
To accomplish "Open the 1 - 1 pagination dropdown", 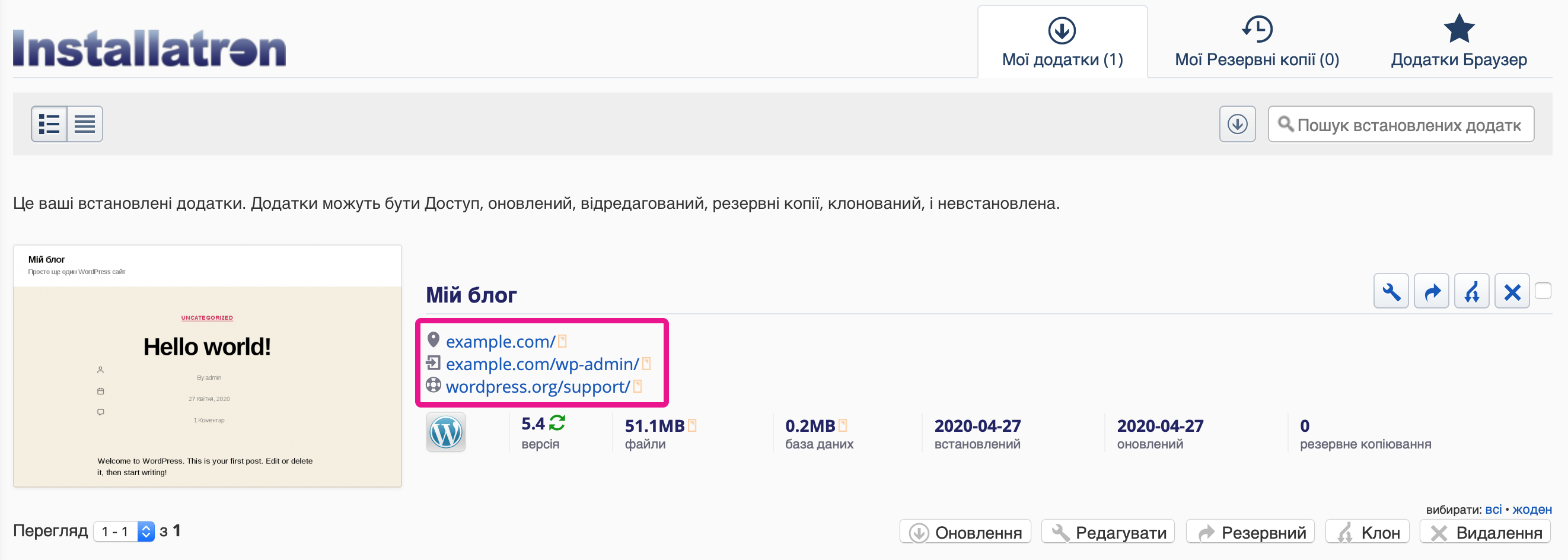I will point(123,532).
